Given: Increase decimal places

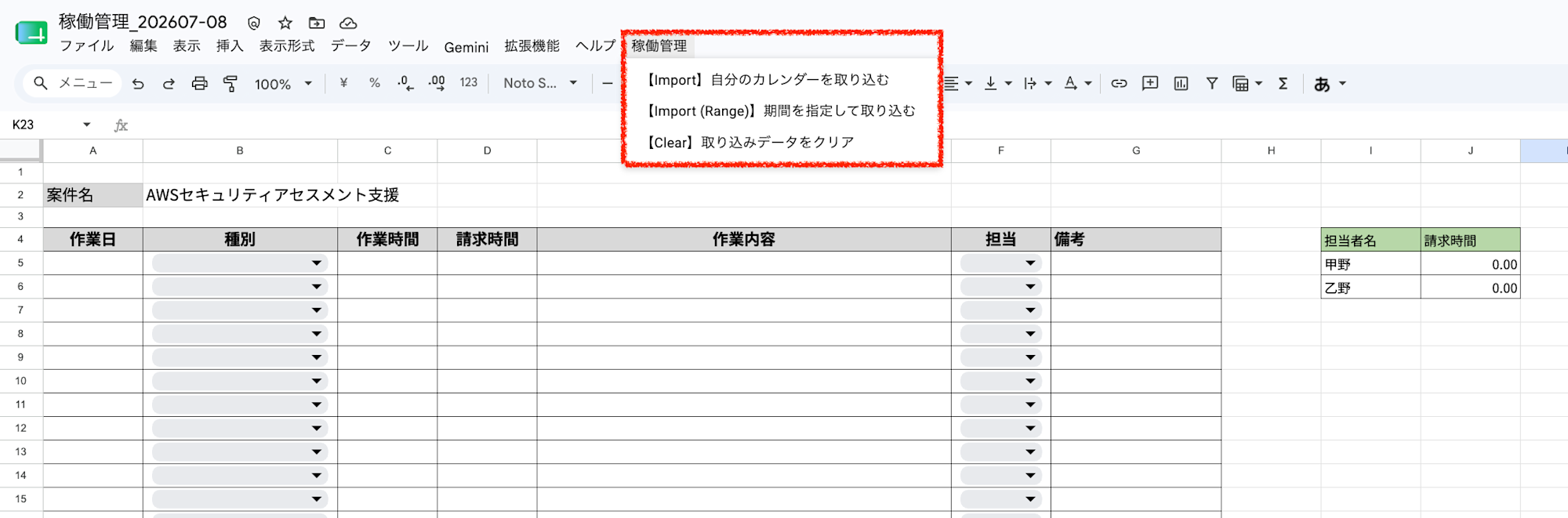Looking at the screenshot, I should point(437,83).
